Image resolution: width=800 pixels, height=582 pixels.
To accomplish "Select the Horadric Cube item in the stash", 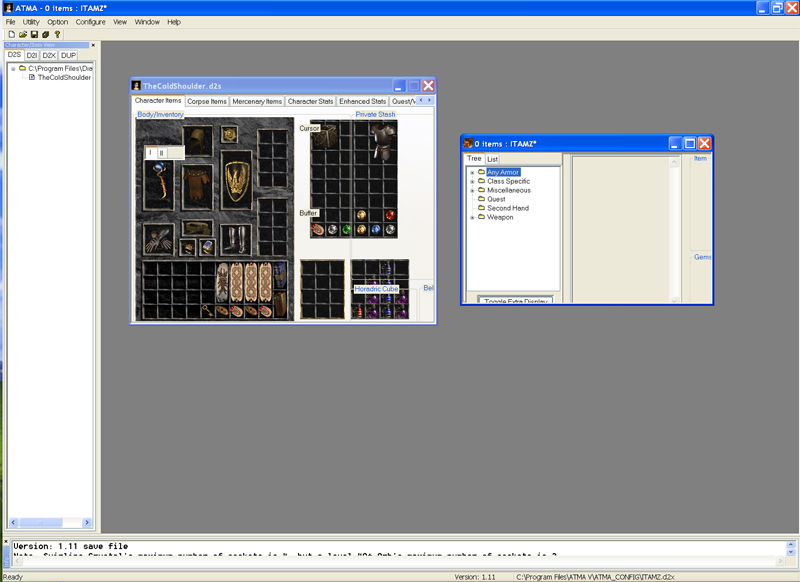I will (324, 136).
